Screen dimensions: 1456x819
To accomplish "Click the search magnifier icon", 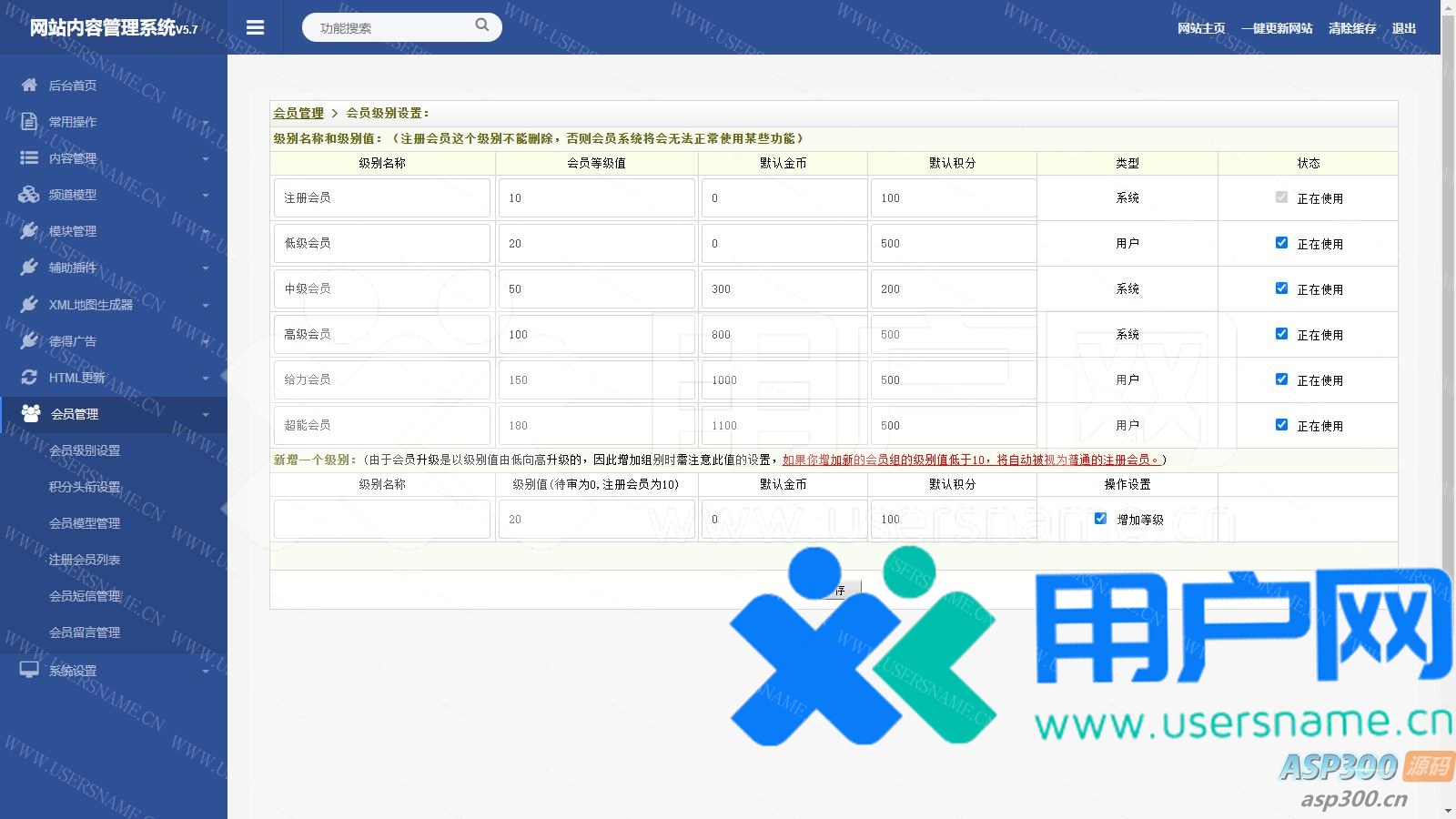I will [x=482, y=25].
